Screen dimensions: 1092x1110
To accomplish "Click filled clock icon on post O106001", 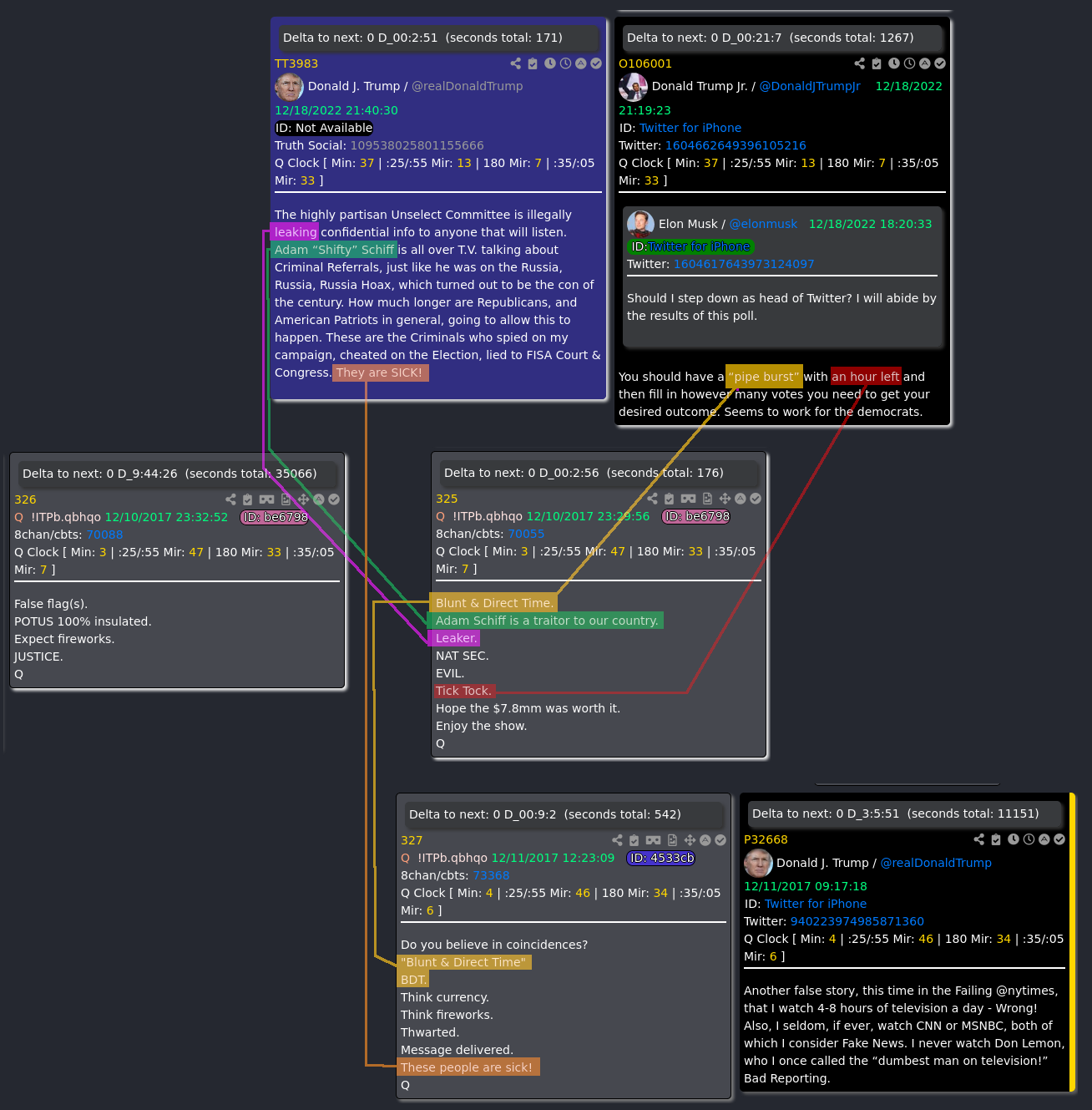I will (x=894, y=63).
